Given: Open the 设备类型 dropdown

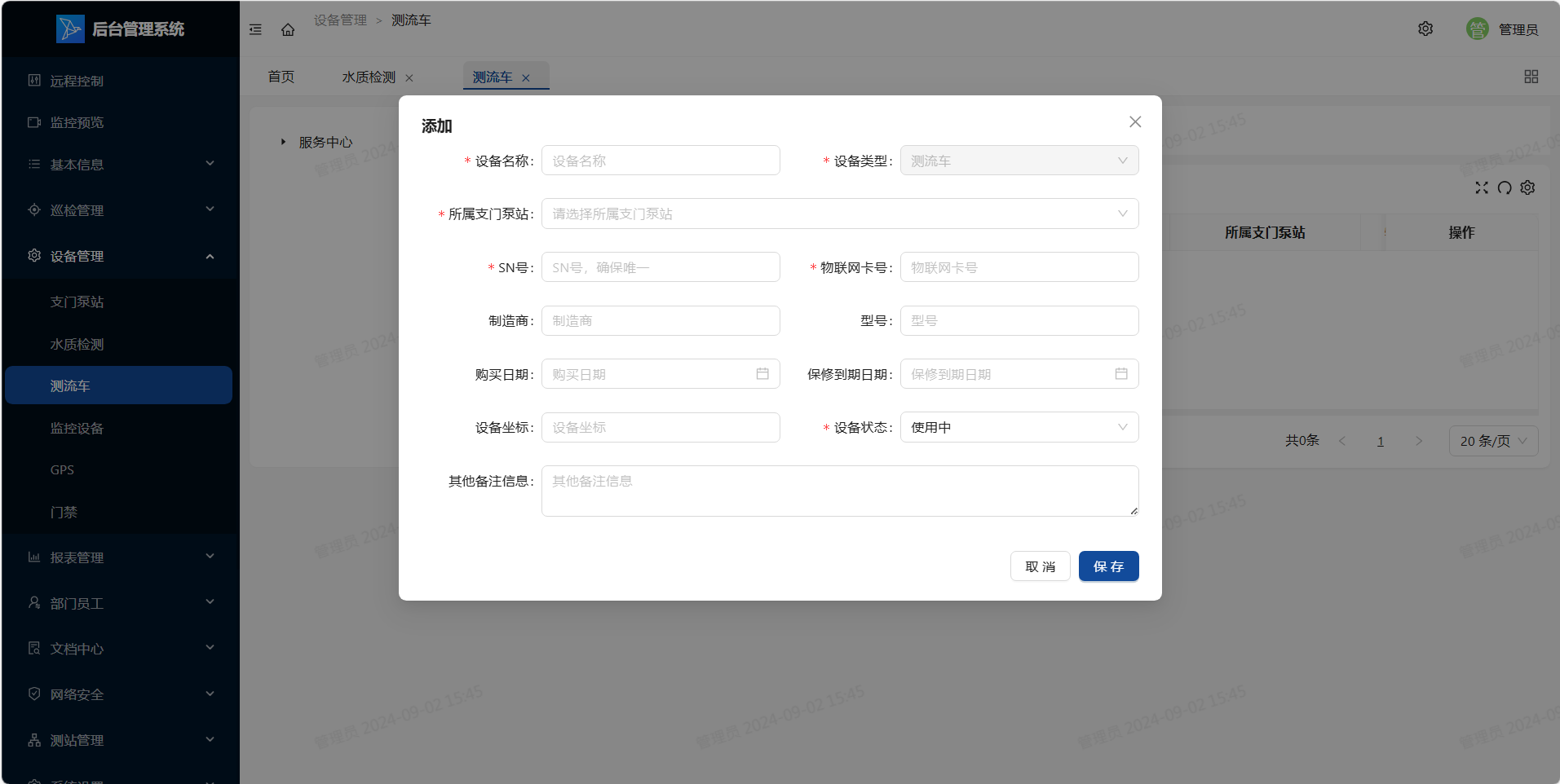Looking at the screenshot, I should click(1019, 161).
